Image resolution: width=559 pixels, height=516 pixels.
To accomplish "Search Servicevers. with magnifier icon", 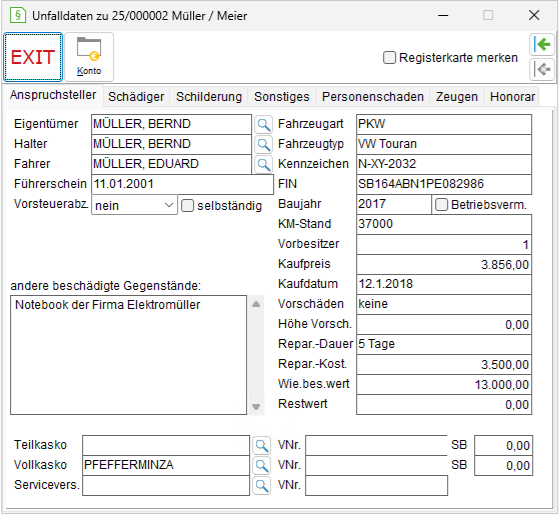I will coord(262,485).
